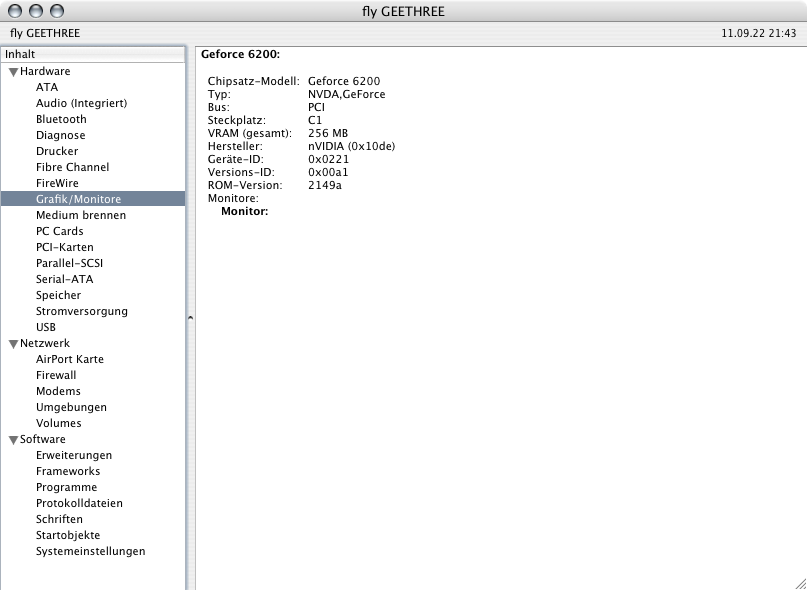Open Medium brennen entry
Image resolution: width=807 pixels, height=590 pixels.
tap(81, 215)
